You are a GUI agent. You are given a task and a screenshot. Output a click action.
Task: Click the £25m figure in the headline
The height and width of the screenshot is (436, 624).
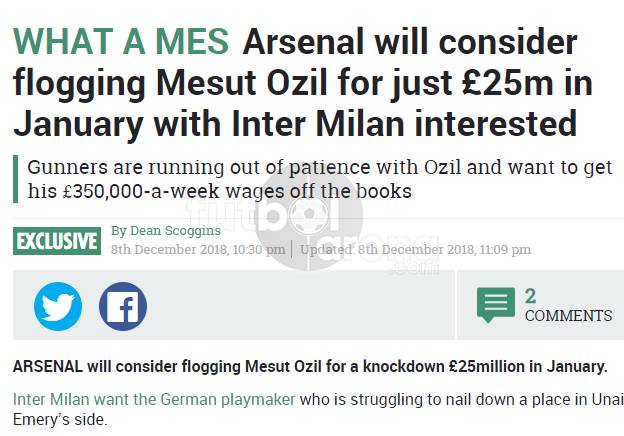click(507, 83)
